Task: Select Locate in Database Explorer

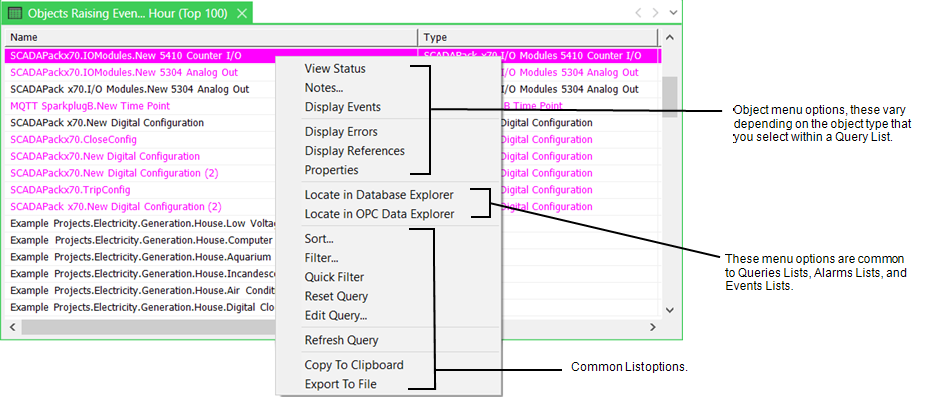Action: coord(378,195)
